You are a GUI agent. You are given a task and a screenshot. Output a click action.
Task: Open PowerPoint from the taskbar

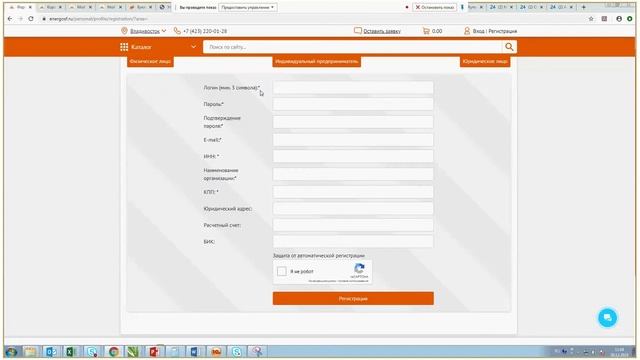point(154,351)
